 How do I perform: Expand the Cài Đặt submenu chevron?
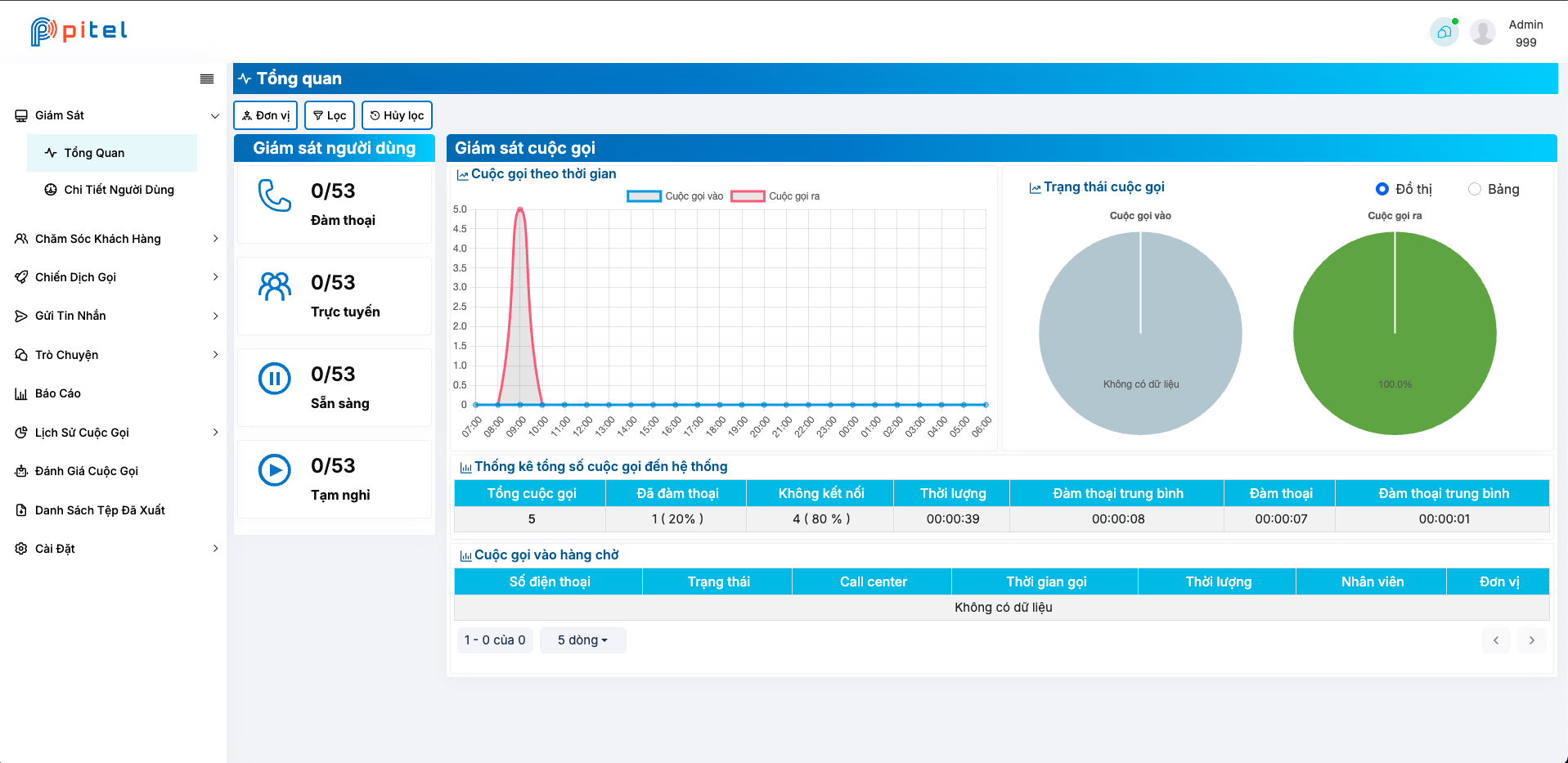(215, 549)
